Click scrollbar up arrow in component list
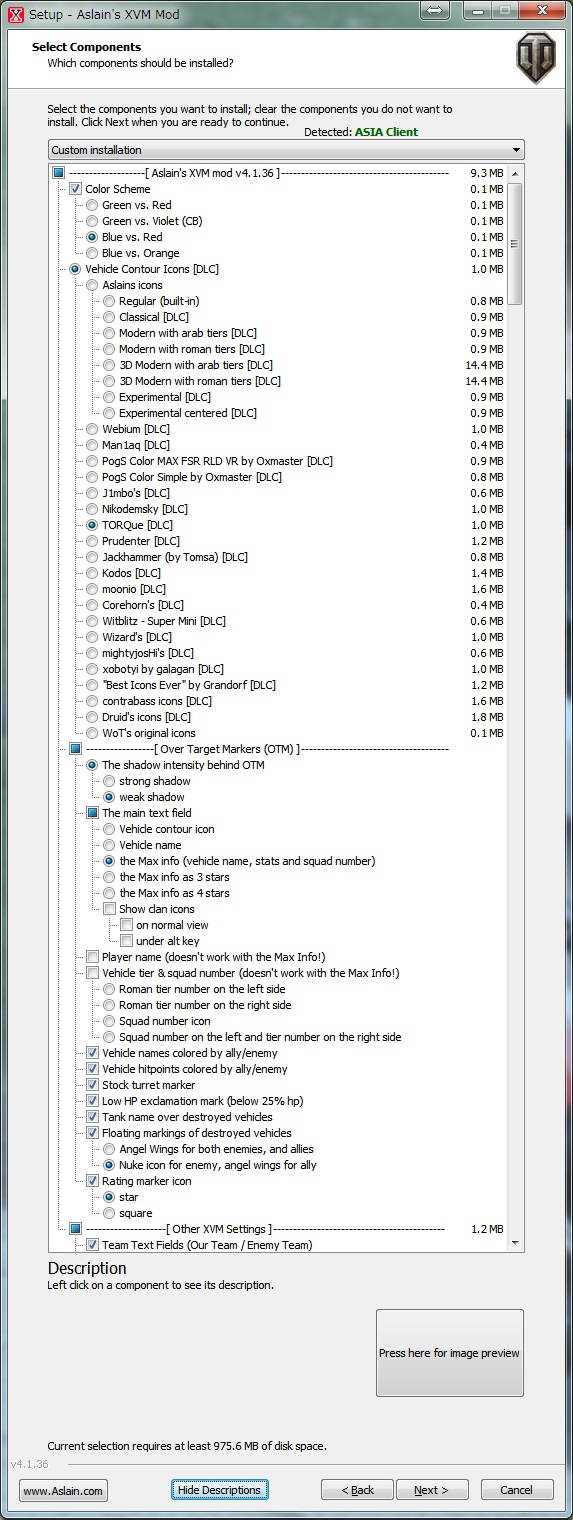 pyautogui.click(x=515, y=174)
